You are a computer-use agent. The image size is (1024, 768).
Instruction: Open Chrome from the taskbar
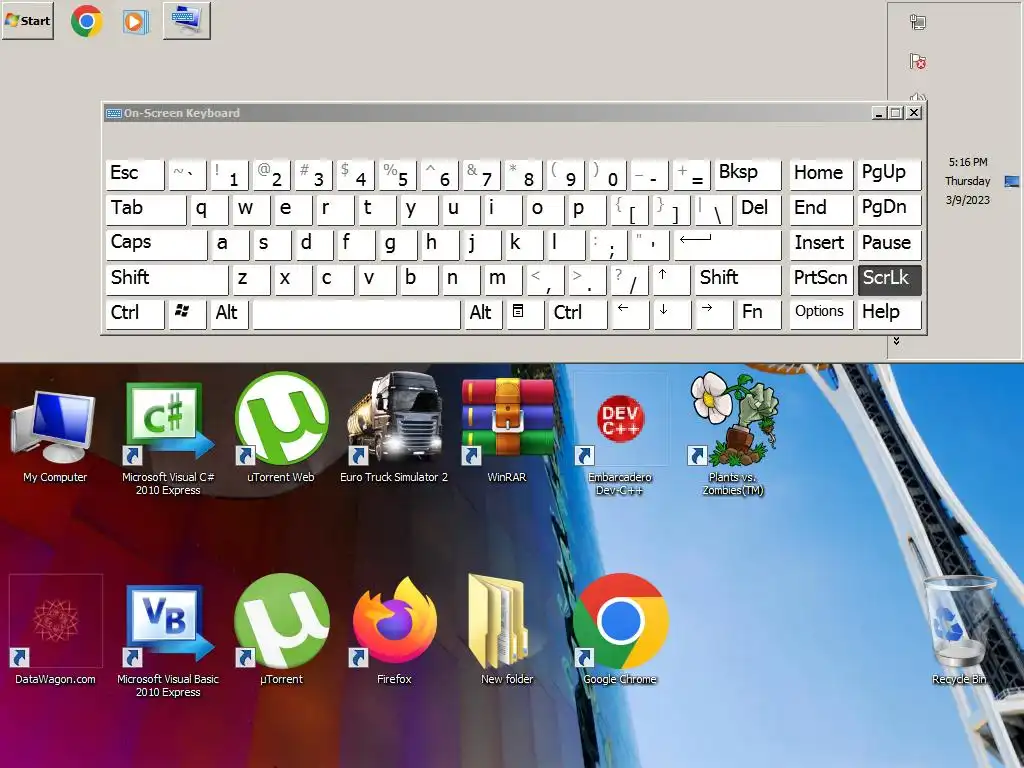pyautogui.click(x=86, y=21)
